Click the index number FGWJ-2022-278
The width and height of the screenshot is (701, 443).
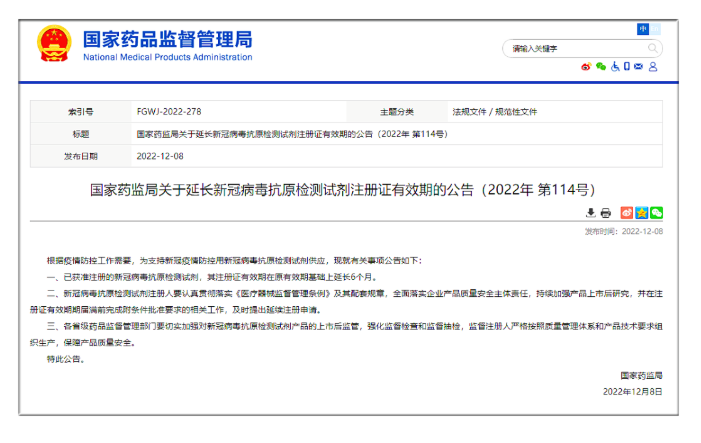tap(175, 111)
